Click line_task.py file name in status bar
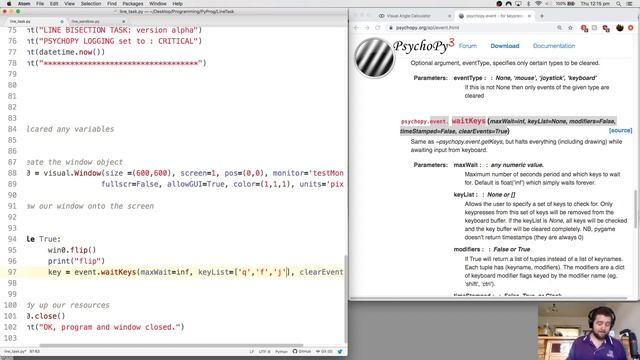The width and height of the screenshot is (640, 360). click(15, 351)
